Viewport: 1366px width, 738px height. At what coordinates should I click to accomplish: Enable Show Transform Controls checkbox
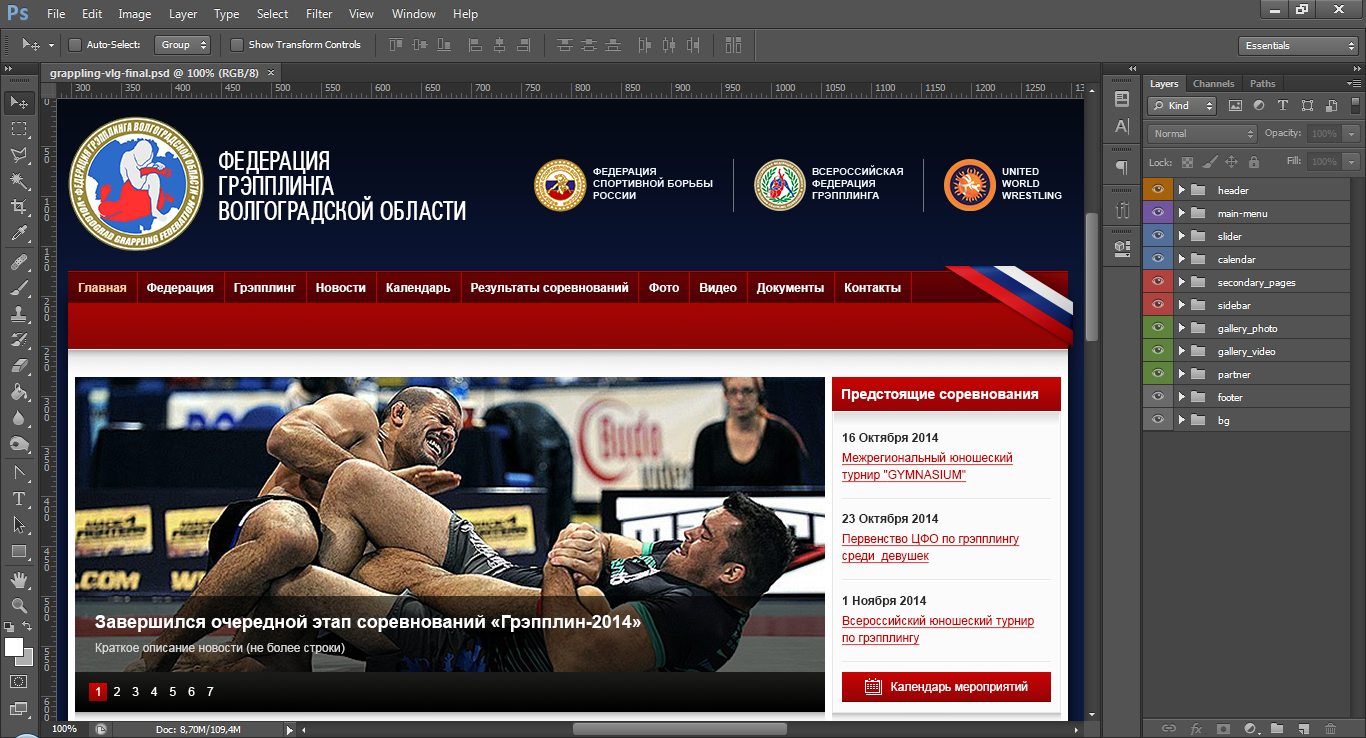click(x=236, y=45)
